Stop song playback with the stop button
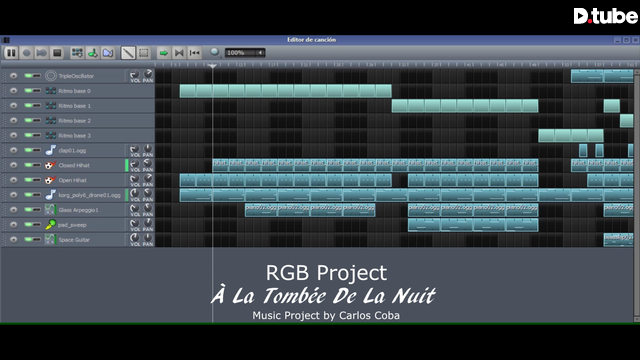This screenshot has height=360, width=640. point(57,53)
